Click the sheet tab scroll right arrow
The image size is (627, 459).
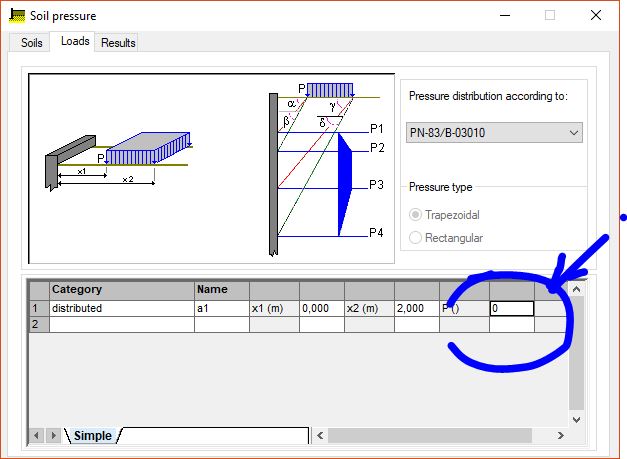(x=53, y=435)
